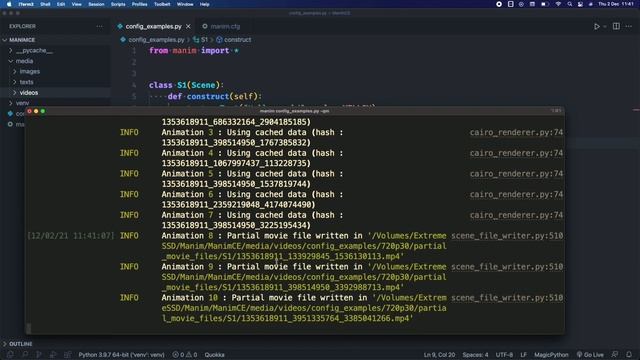
Task: Open the Profiles menu
Action: point(139,4)
